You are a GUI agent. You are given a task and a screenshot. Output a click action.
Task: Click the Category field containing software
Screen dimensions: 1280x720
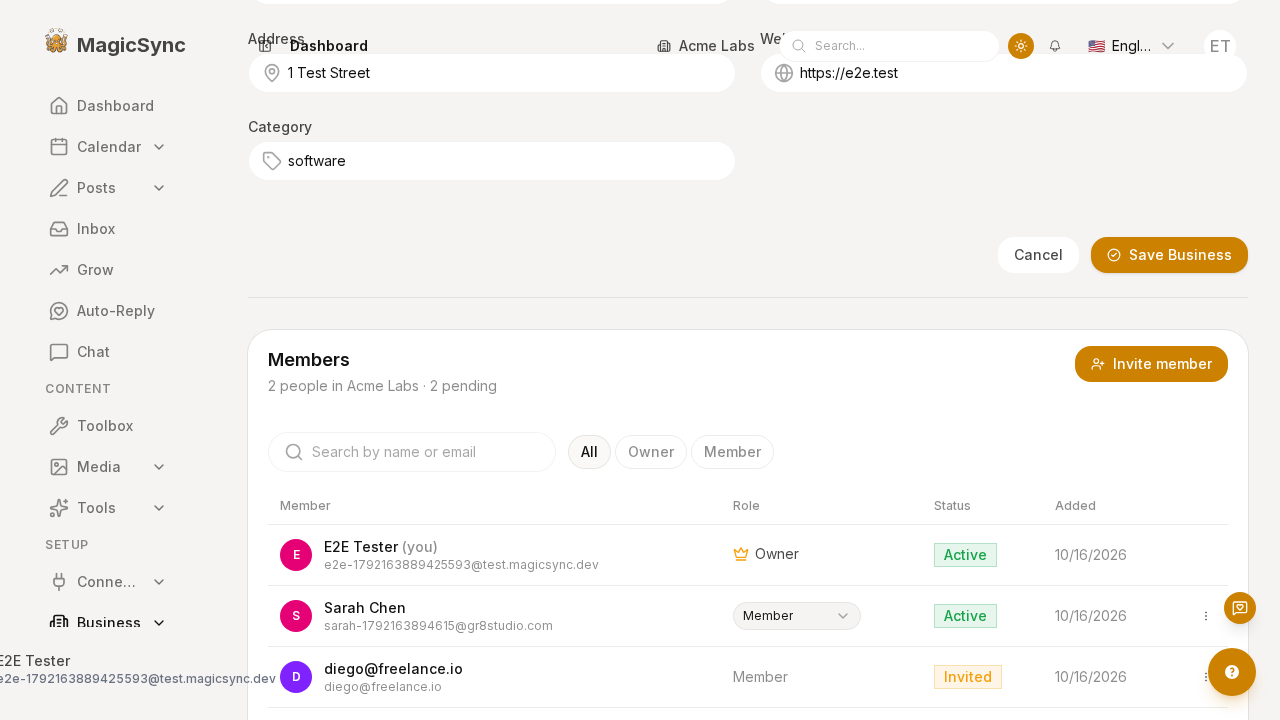(x=492, y=161)
